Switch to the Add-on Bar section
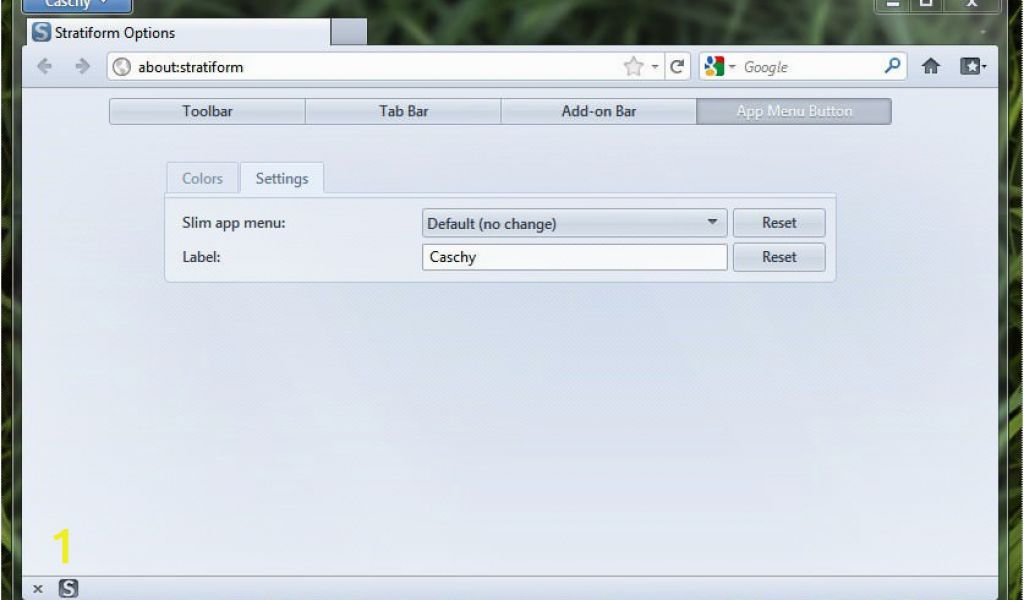1024x600 pixels. pyautogui.click(x=598, y=111)
